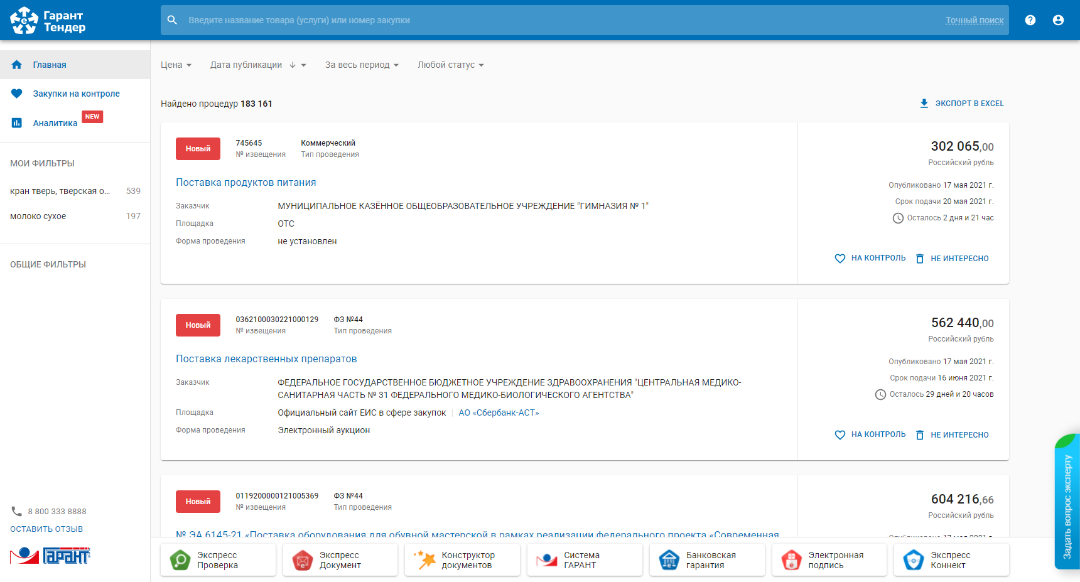
Task: Click the Экспресс Проверка icon
Action: coord(180,560)
